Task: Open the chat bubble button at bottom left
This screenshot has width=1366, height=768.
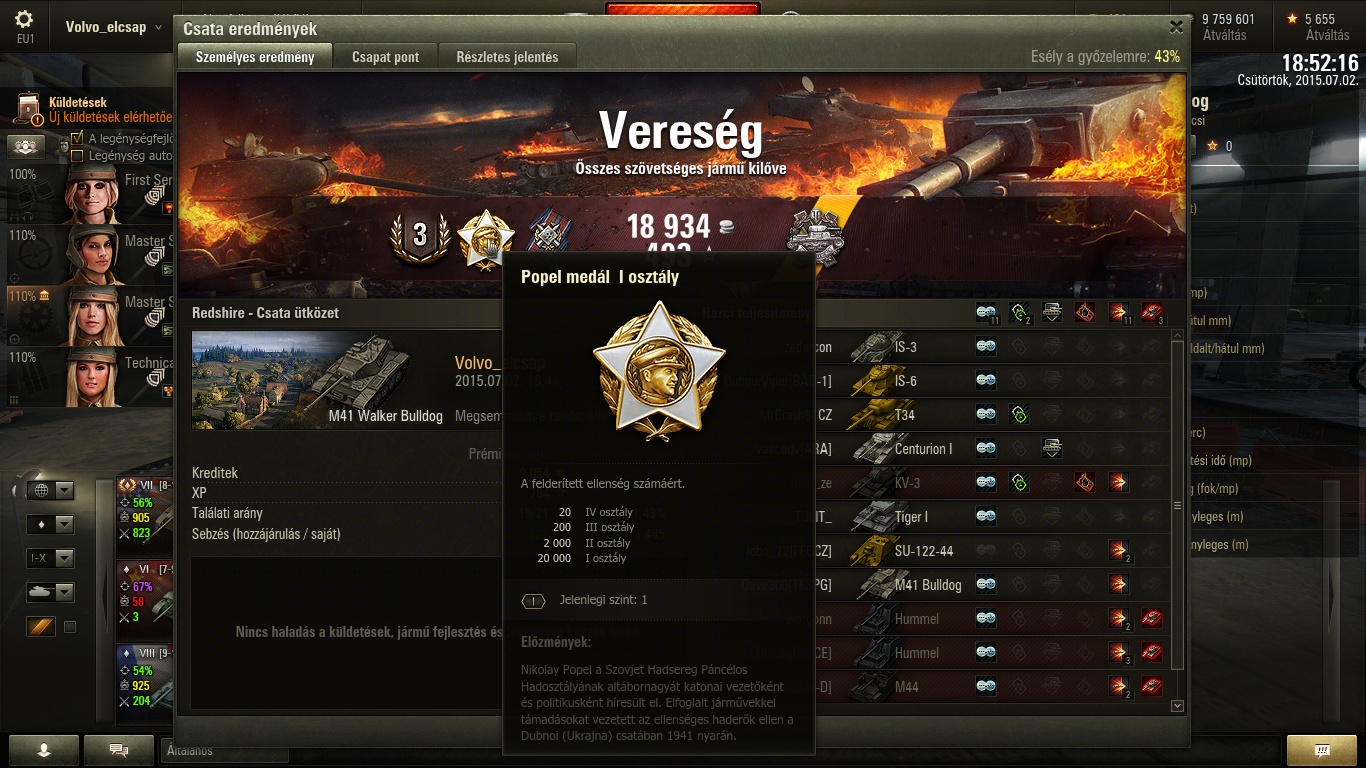Action: pyautogui.click(x=119, y=750)
